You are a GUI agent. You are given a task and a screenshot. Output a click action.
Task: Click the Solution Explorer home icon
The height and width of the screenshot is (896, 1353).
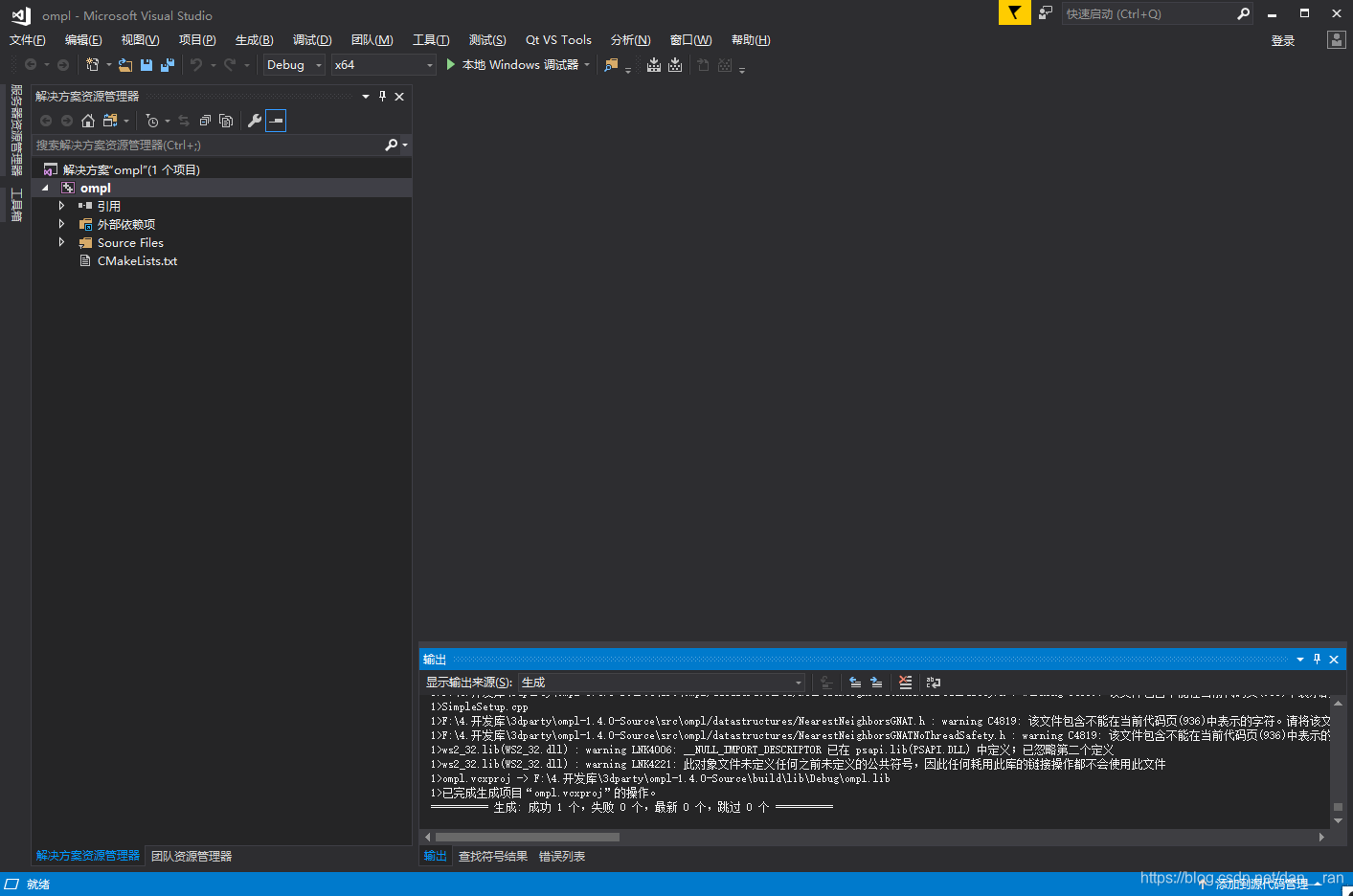pos(88,121)
